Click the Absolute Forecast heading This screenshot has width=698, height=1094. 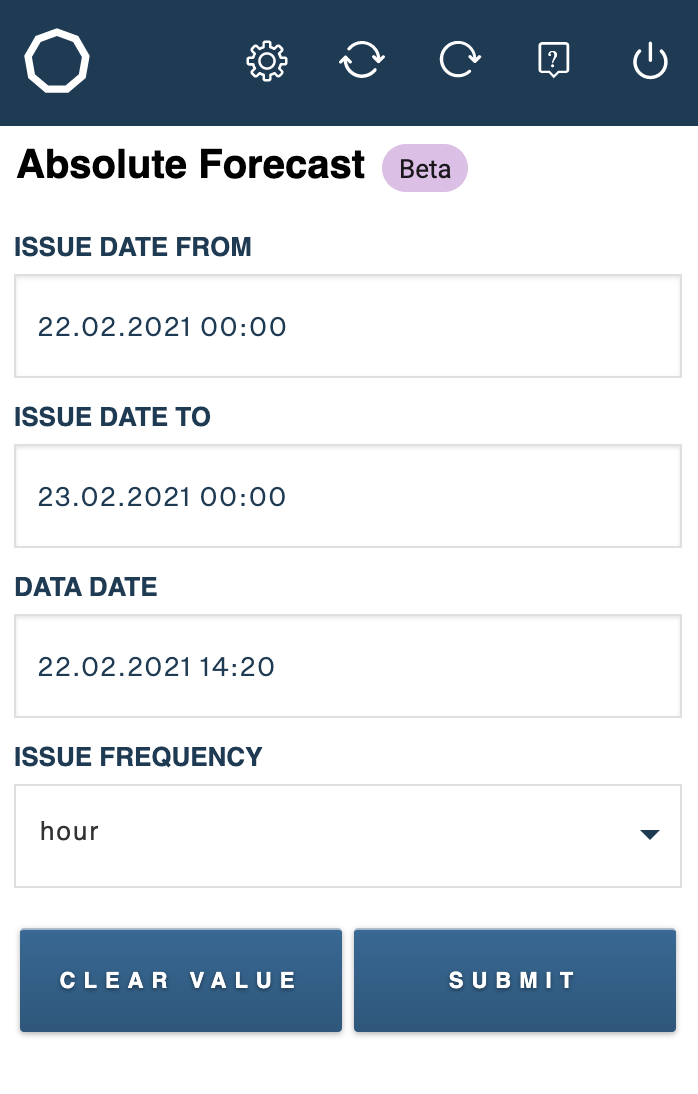point(191,165)
